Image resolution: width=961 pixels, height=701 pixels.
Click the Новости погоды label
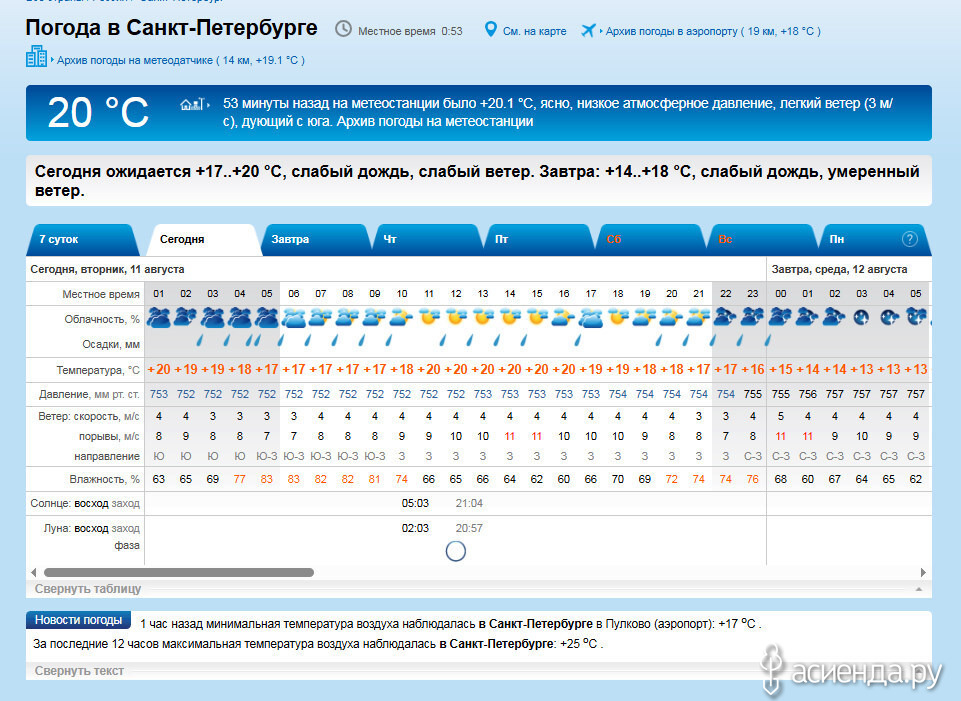[78, 620]
